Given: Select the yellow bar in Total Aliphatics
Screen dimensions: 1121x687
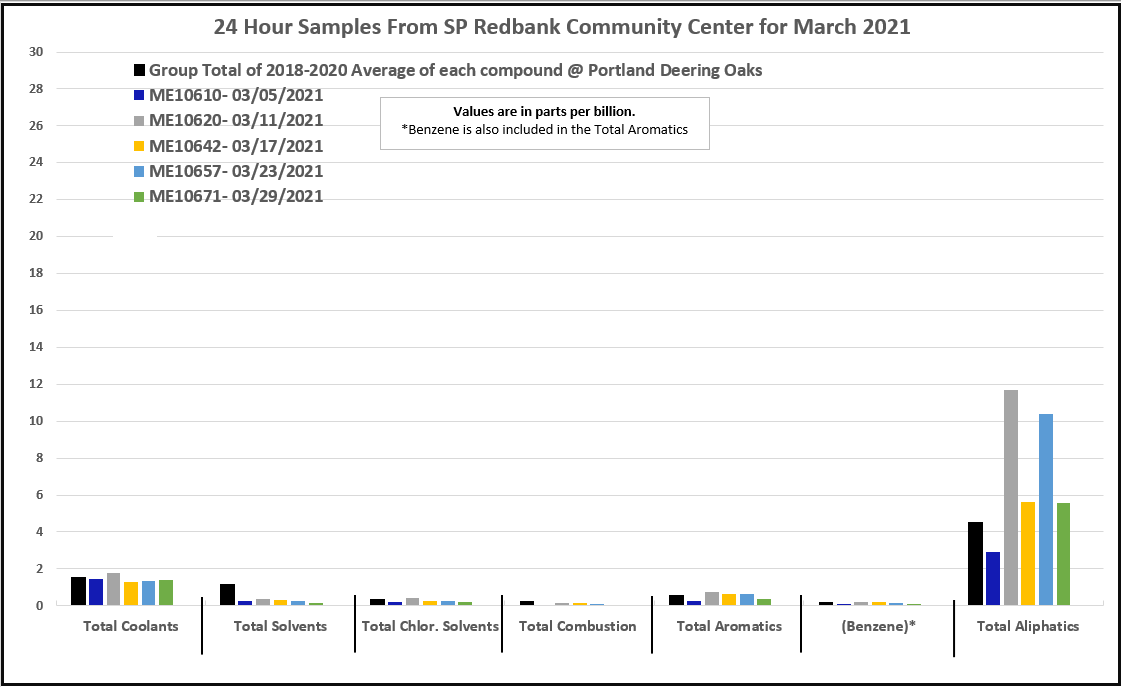Looking at the screenshot, I should tap(1028, 553).
